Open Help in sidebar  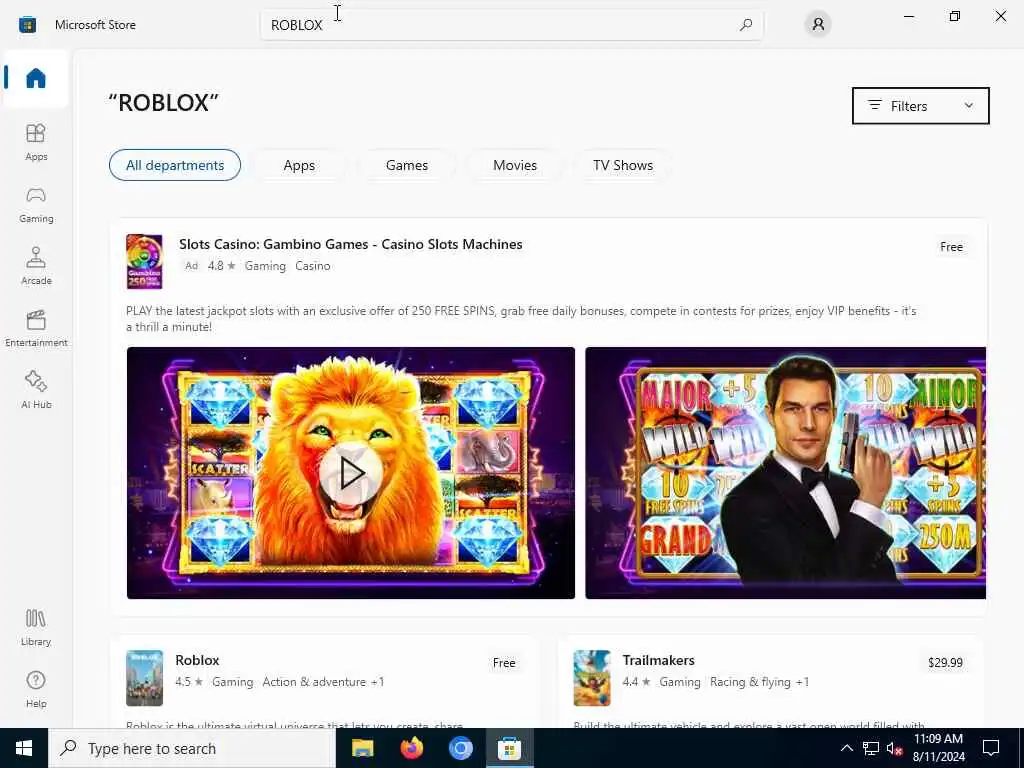click(36, 689)
